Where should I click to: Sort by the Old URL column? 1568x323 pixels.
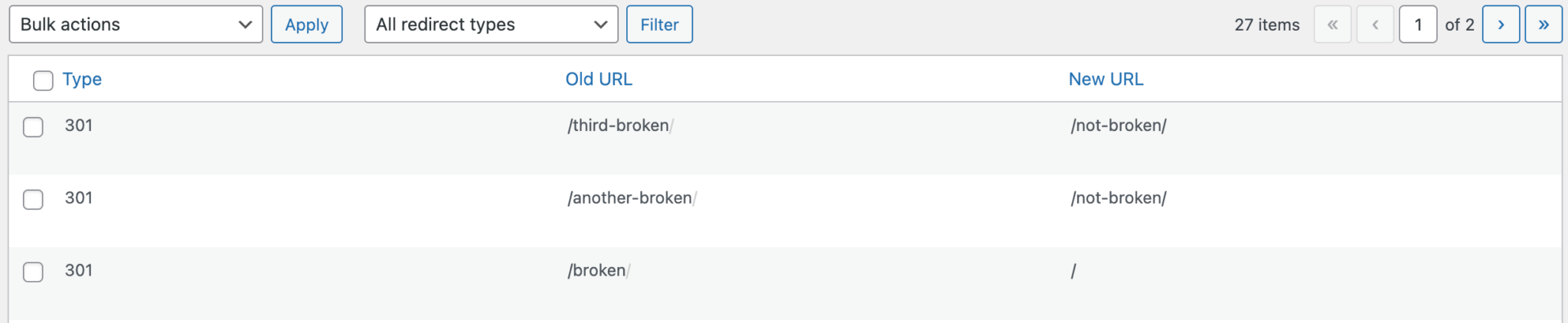click(x=599, y=80)
